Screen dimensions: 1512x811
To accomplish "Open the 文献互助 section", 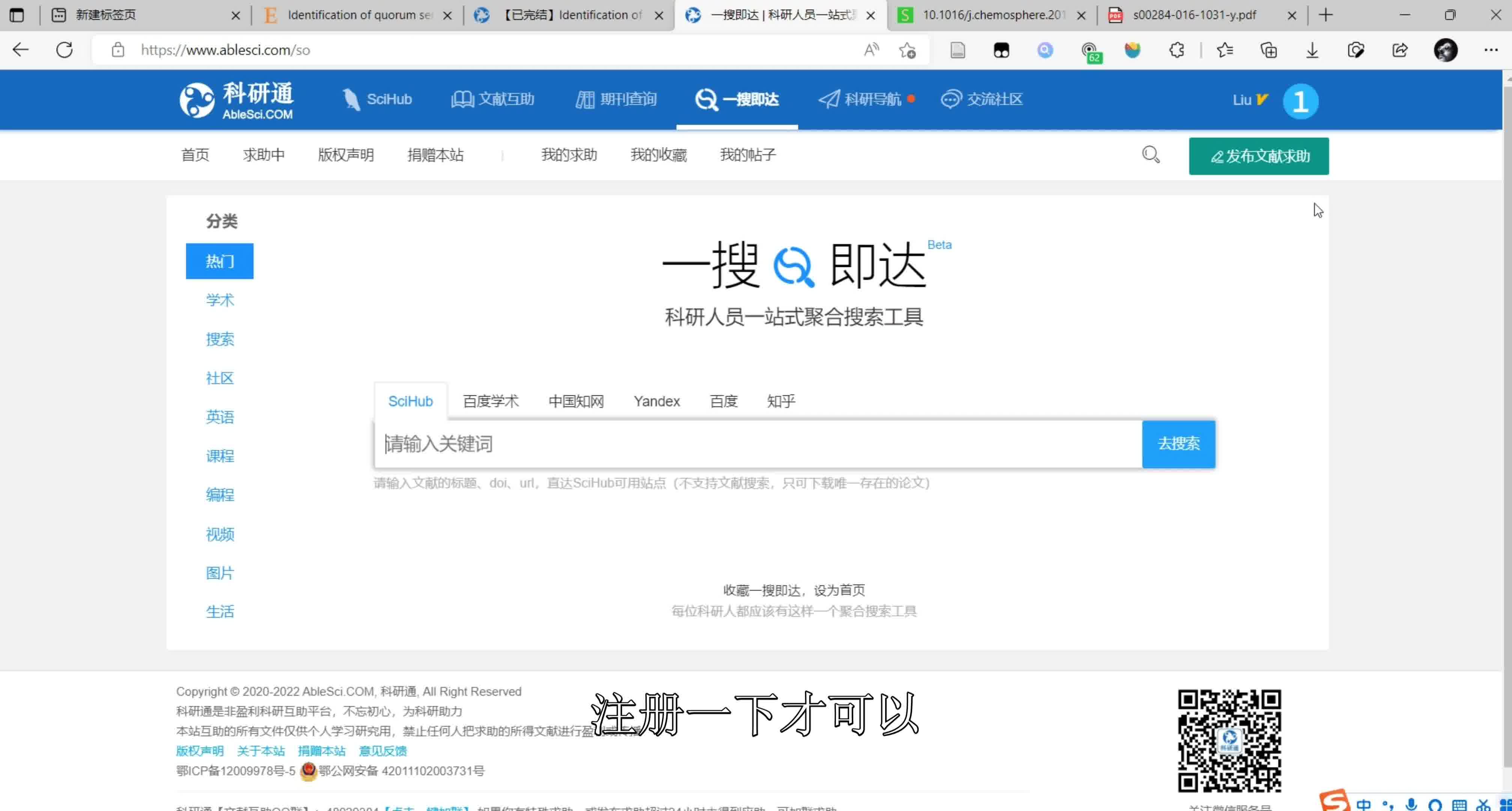I will point(493,99).
